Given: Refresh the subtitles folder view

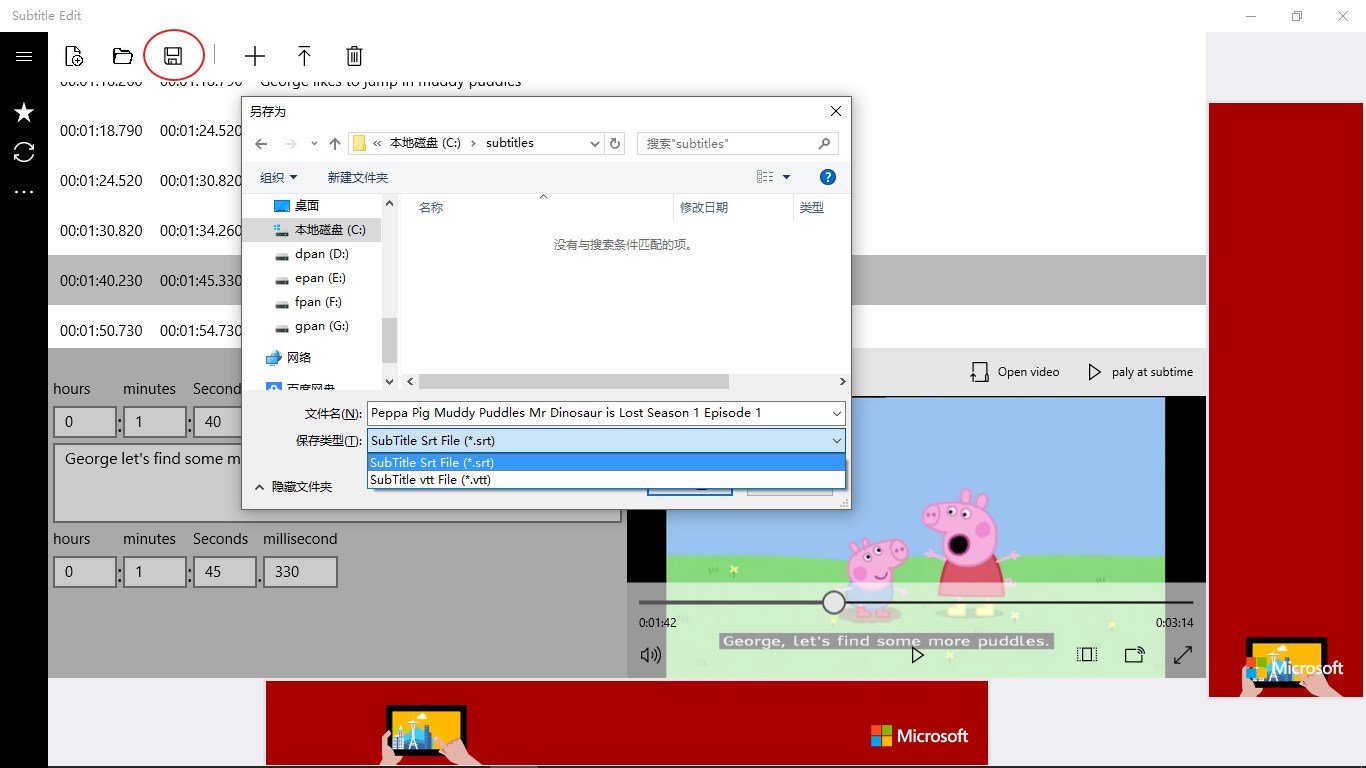Looking at the screenshot, I should pos(615,143).
